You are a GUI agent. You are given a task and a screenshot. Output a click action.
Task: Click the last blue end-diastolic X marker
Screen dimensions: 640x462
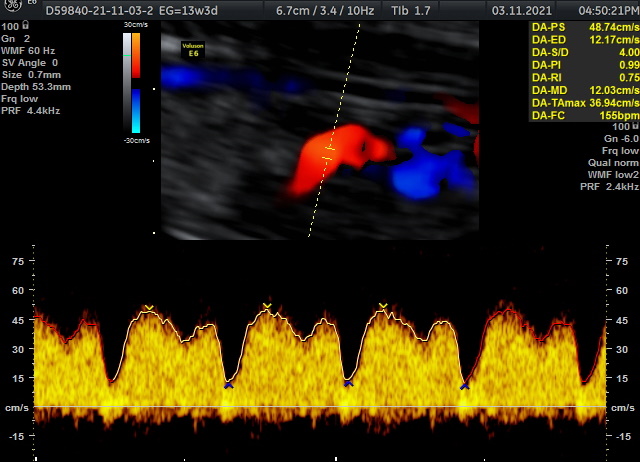(x=465, y=385)
